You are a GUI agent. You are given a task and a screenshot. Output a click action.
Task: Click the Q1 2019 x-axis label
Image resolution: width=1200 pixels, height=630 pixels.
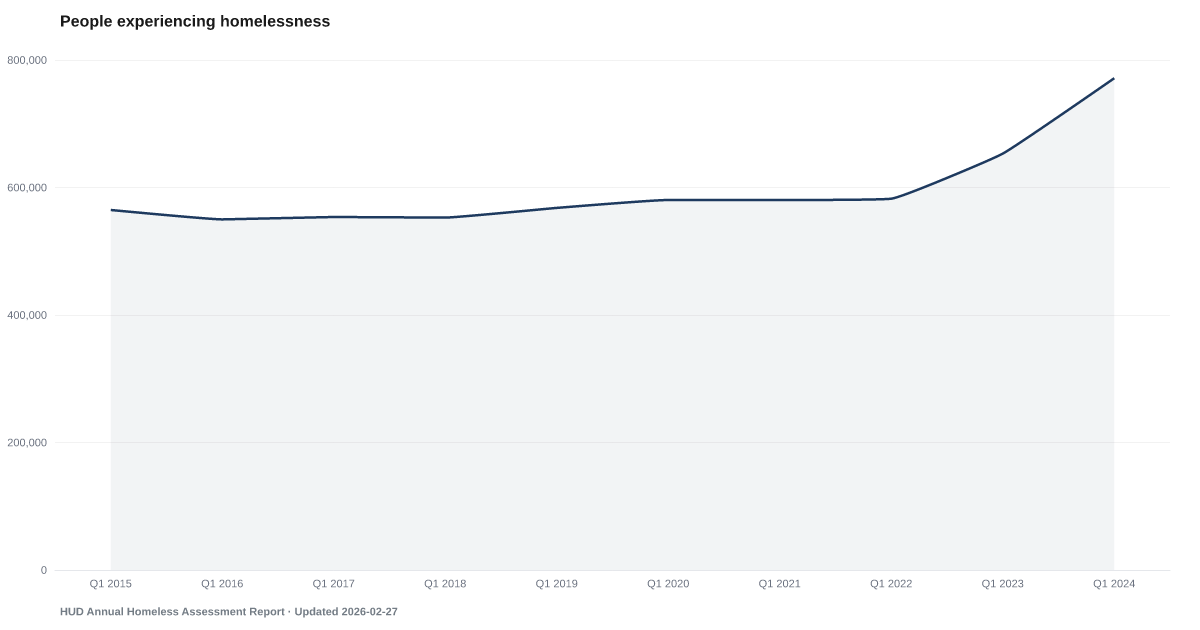click(x=557, y=583)
